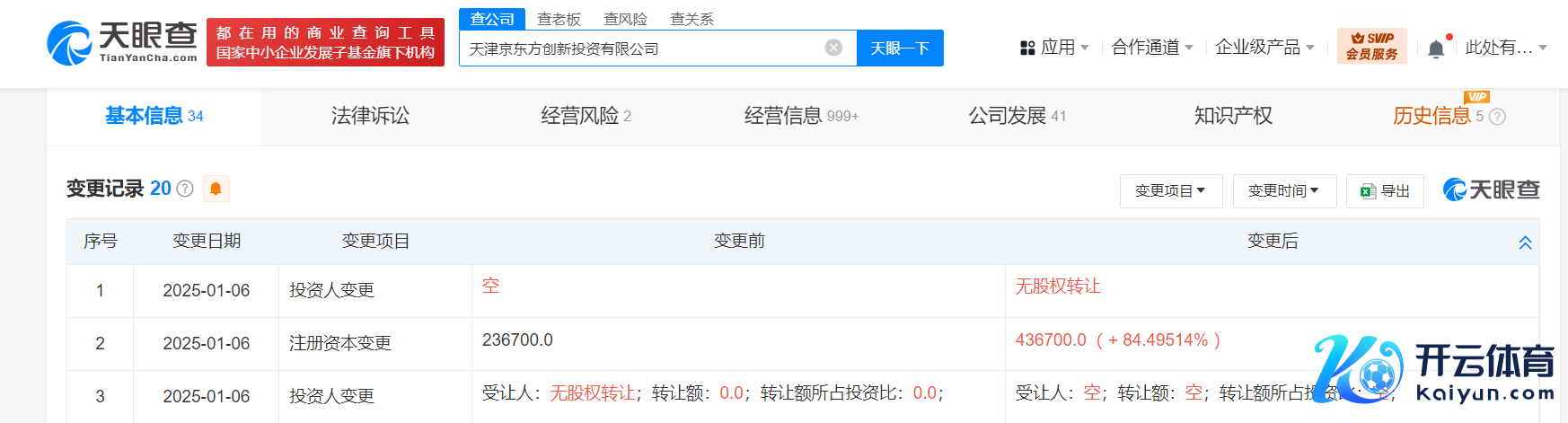Click the help icon beside 历史信息
This screenshot has height=423, width=1568.
(1497, 117)
